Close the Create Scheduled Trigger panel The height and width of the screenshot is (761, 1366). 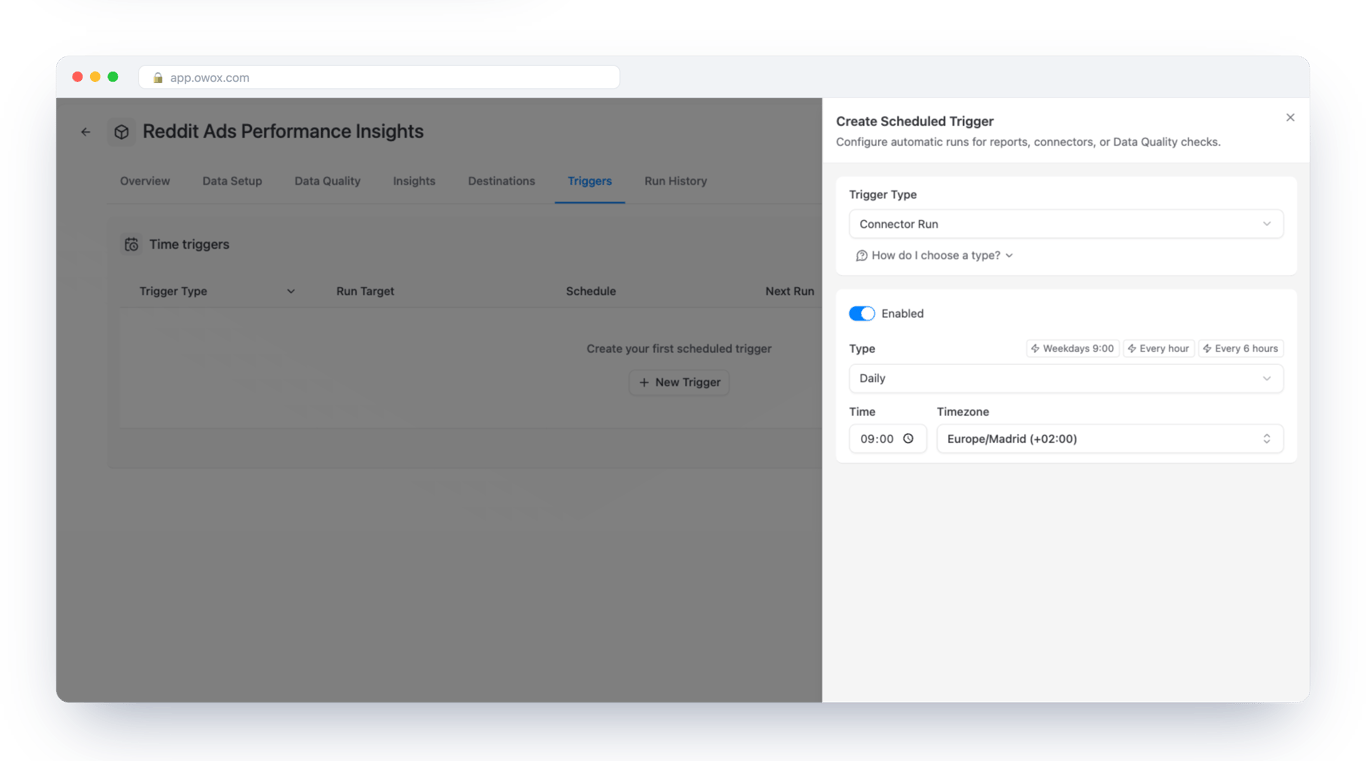click(x=1290, y=118)
